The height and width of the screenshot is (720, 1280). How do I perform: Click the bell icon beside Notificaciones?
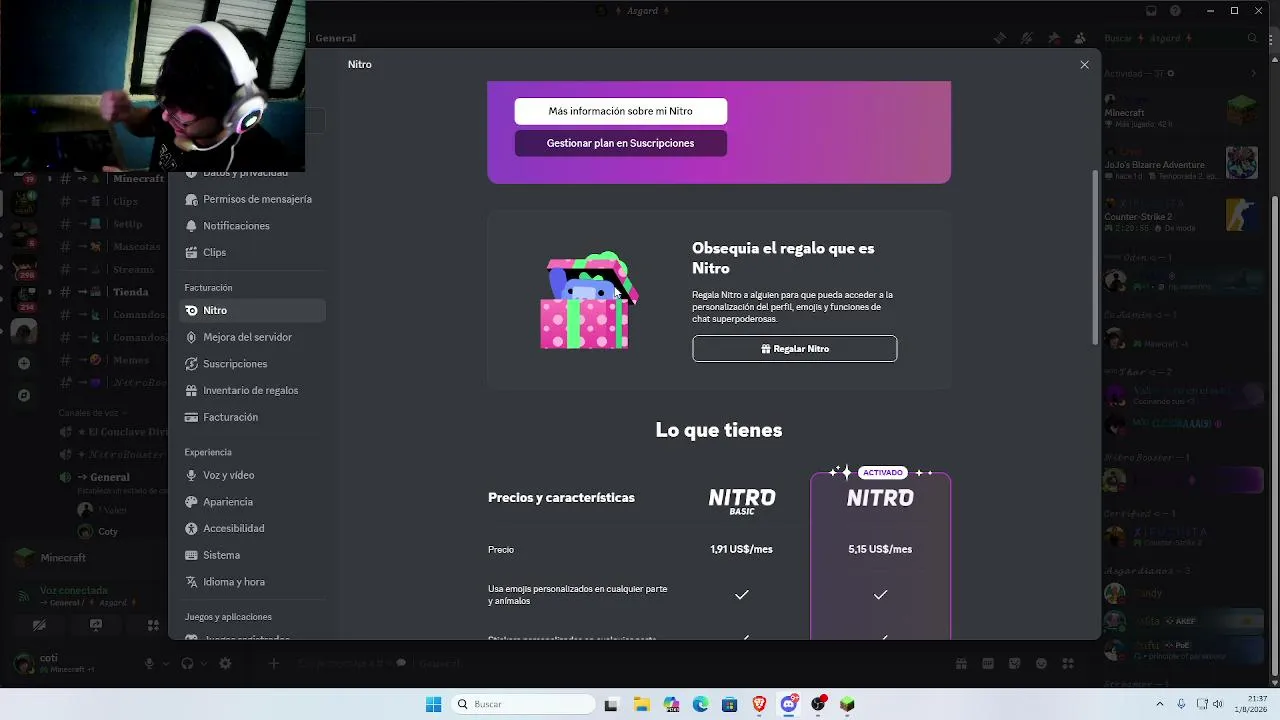point(191,226)
